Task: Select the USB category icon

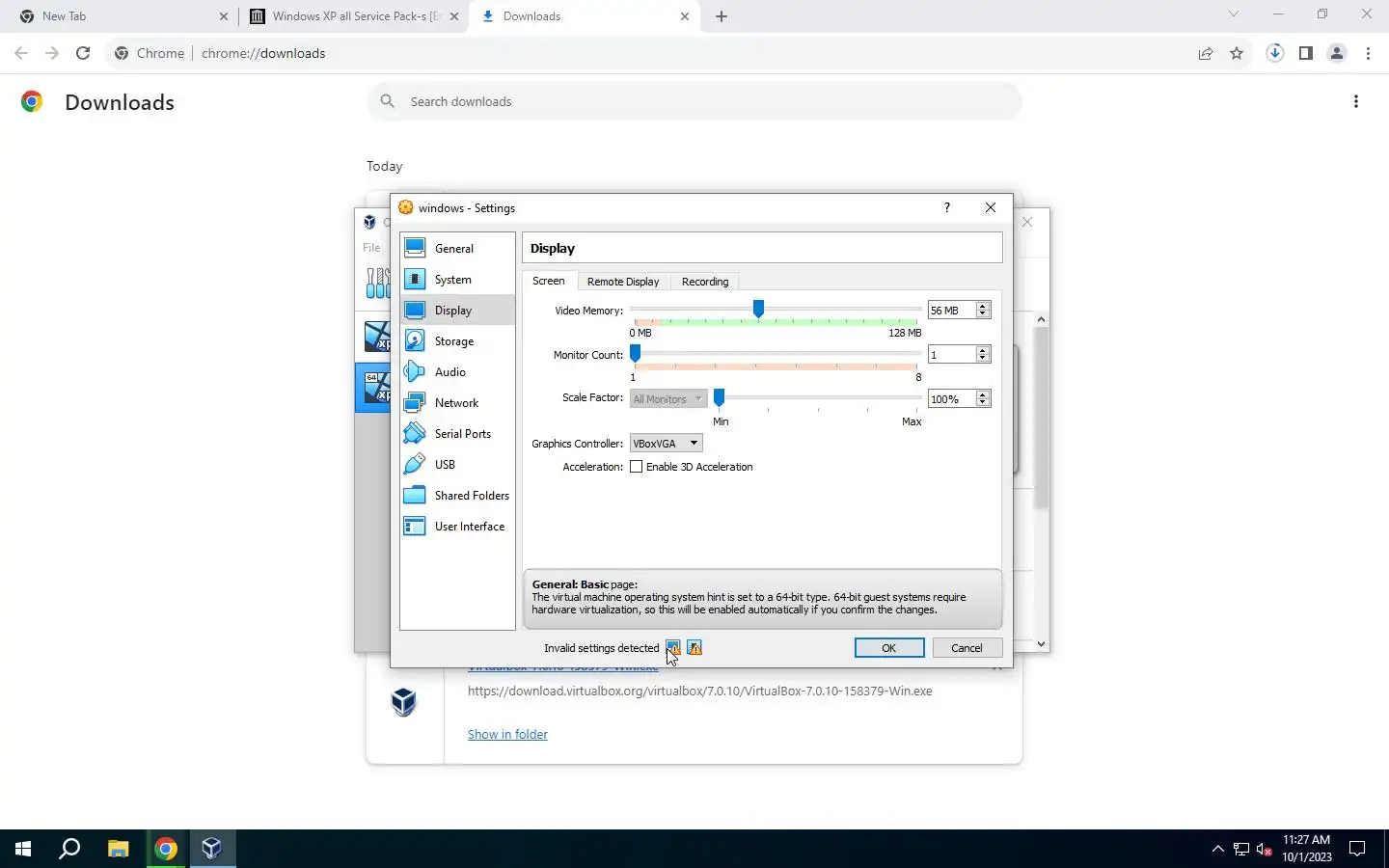Action: (x=415, y=464)
